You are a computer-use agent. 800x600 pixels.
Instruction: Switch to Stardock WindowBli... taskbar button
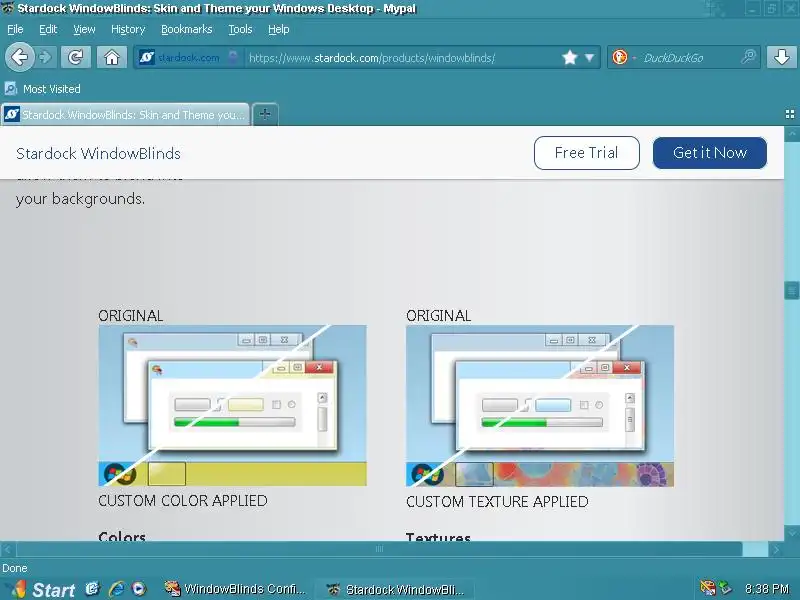click(x=395, y=590)
